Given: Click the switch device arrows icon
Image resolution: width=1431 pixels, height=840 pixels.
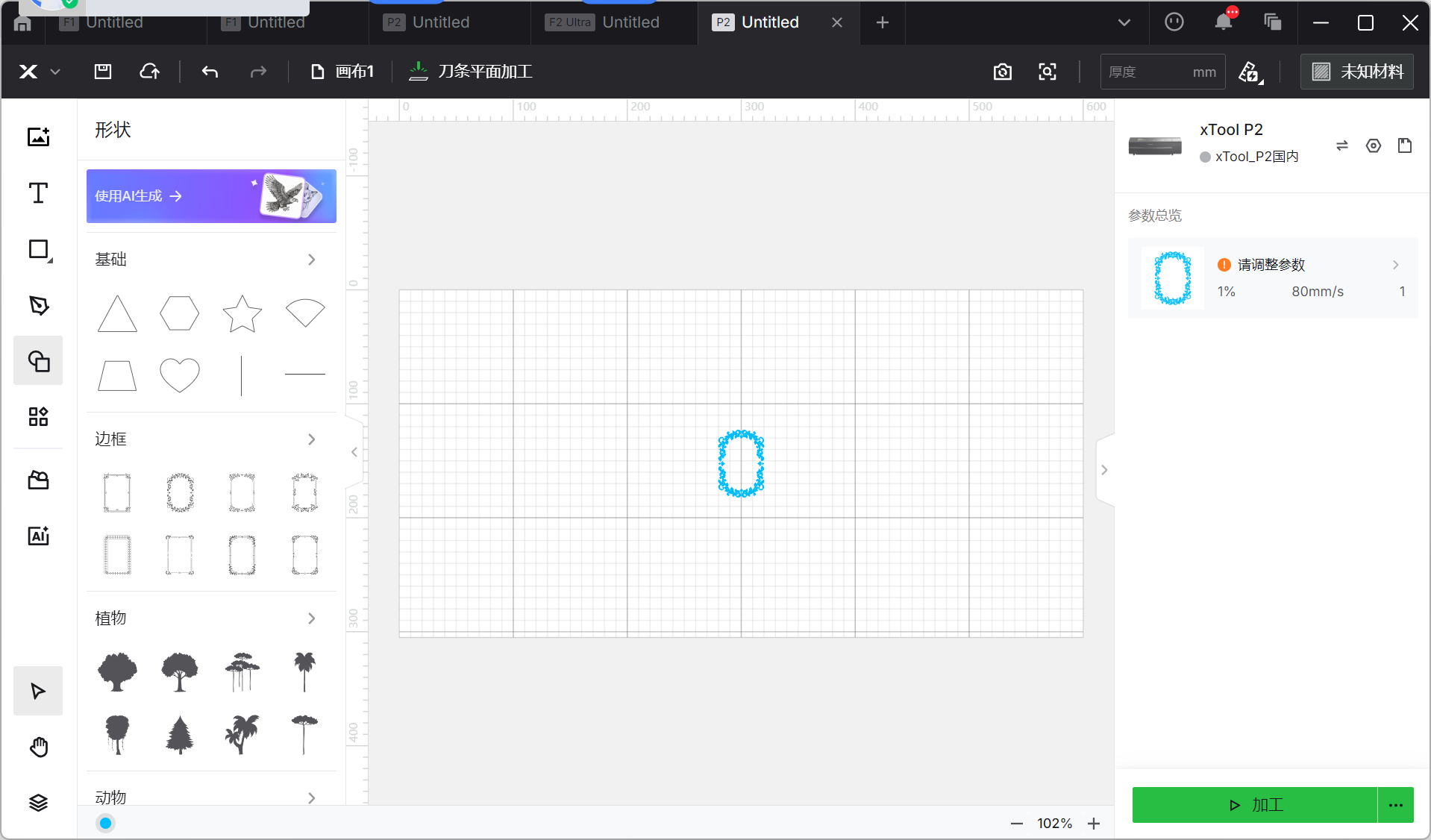Looking at the screenshot, I should [x=1341, y=145].
